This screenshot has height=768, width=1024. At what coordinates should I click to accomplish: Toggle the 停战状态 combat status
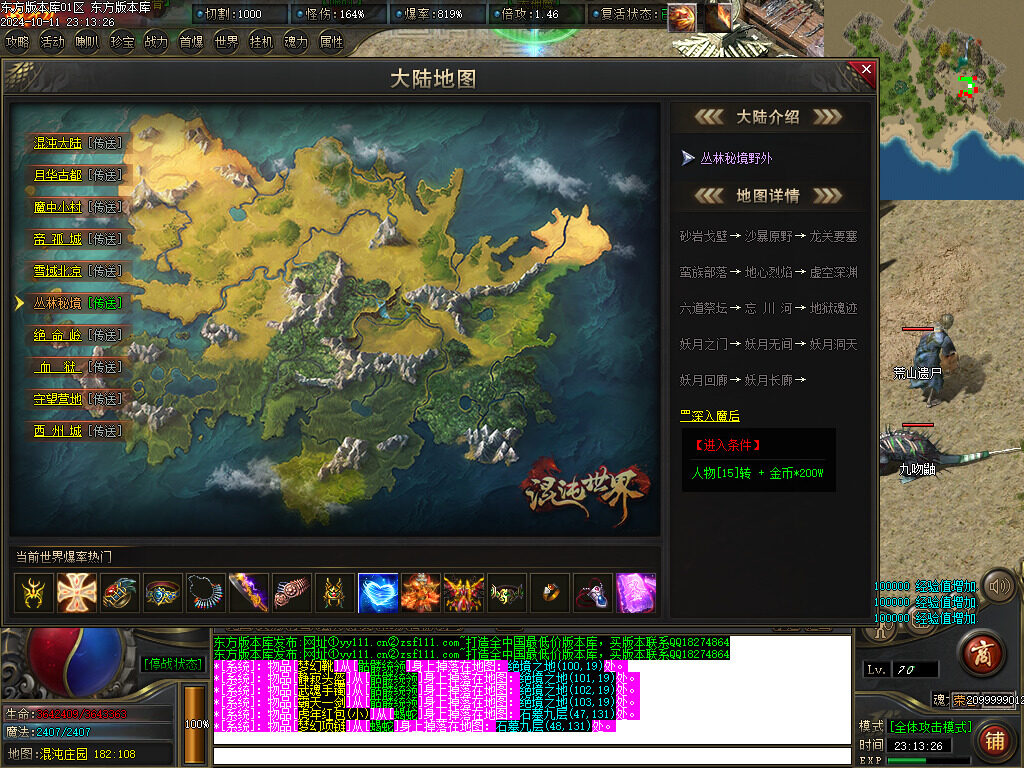click(x=172, y=664)
